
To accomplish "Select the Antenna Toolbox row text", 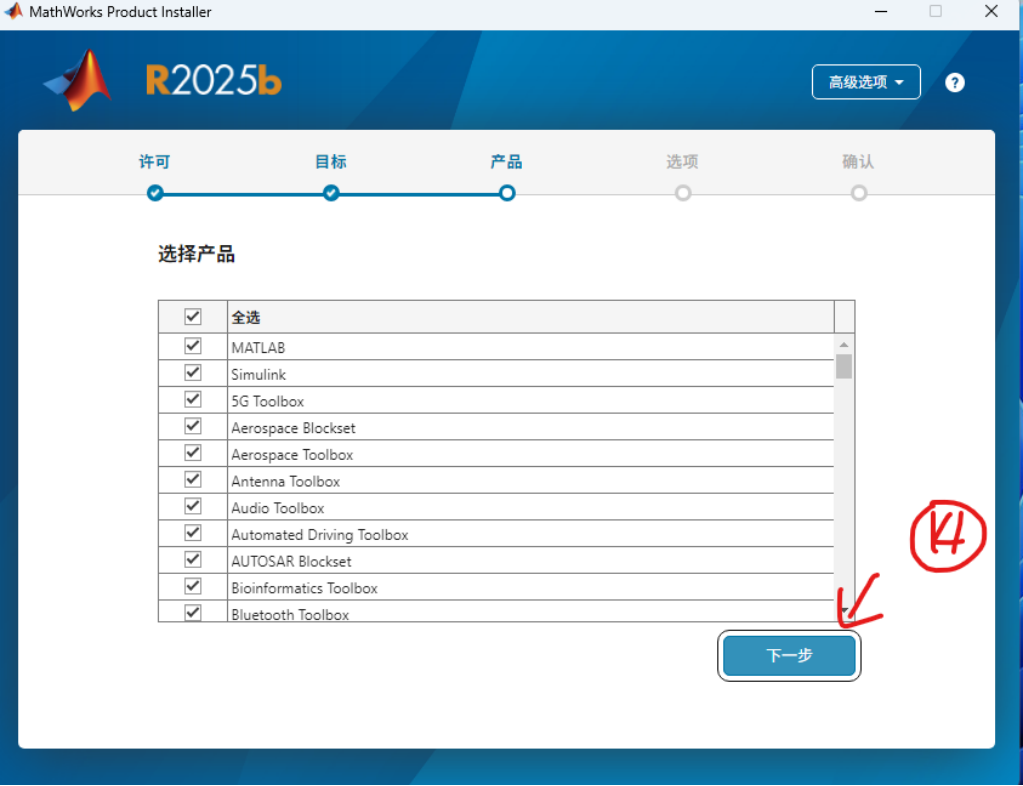I will tap(285, 481).
